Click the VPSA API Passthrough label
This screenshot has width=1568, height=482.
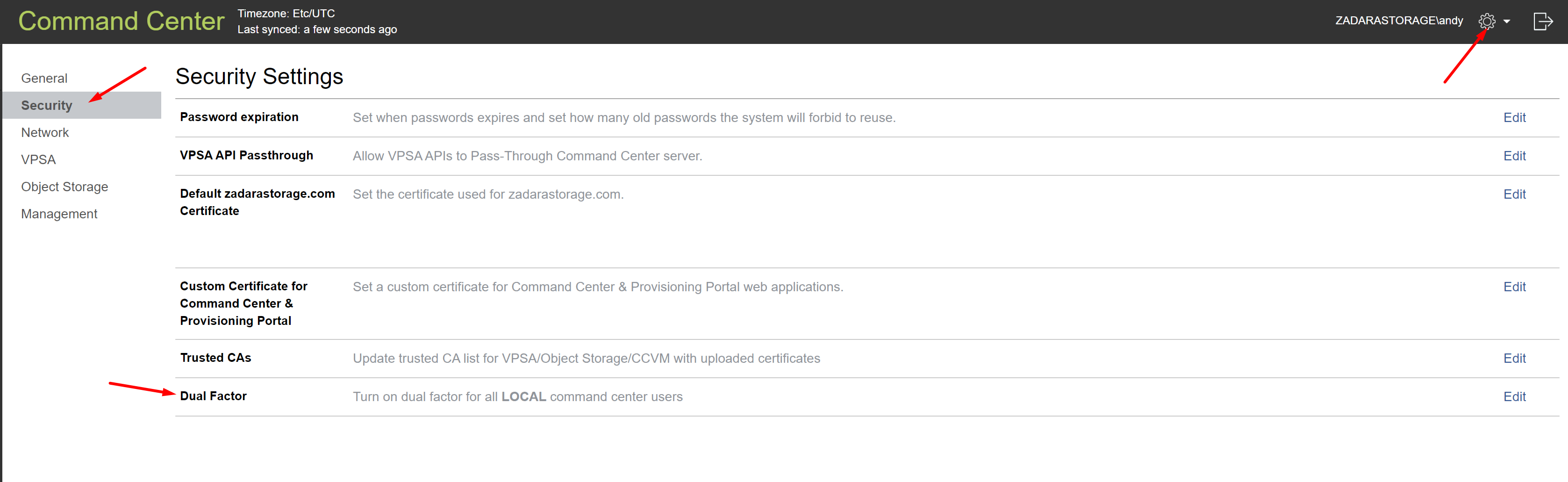tap(246, 155)
